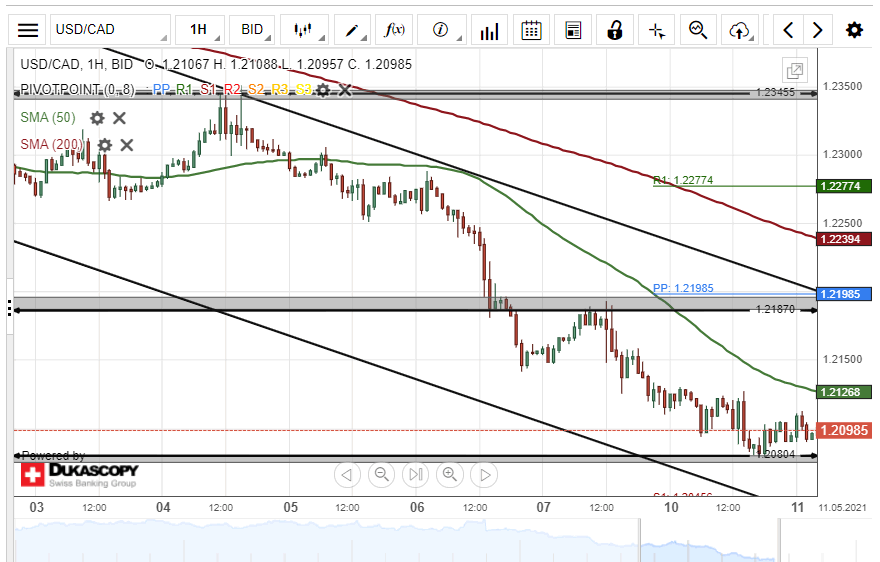Toggle the chart lock padlock icon
Screen dimensions: 880x562
(615, 30)
